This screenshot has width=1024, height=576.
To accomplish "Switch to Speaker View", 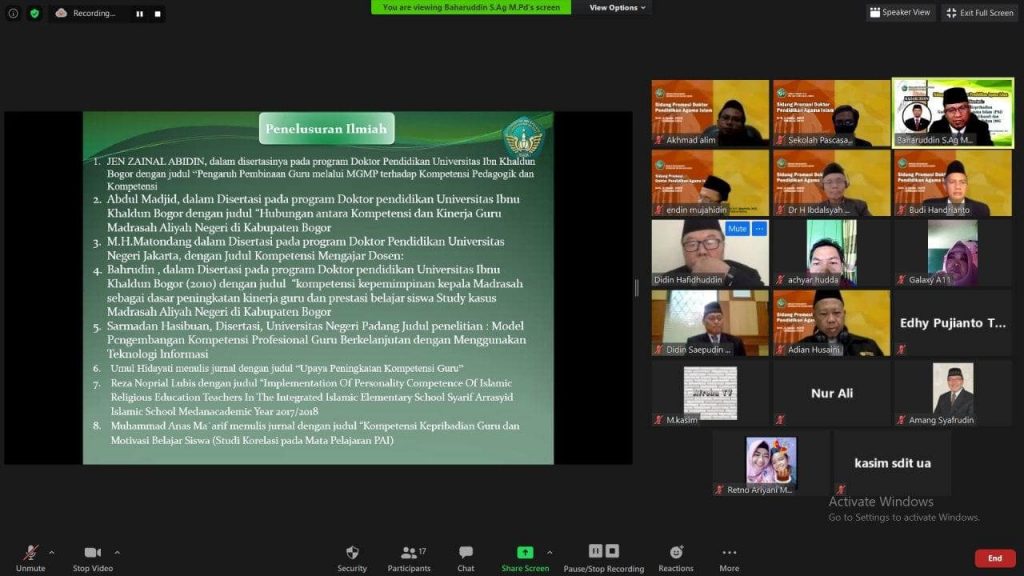I will (899, 13).
